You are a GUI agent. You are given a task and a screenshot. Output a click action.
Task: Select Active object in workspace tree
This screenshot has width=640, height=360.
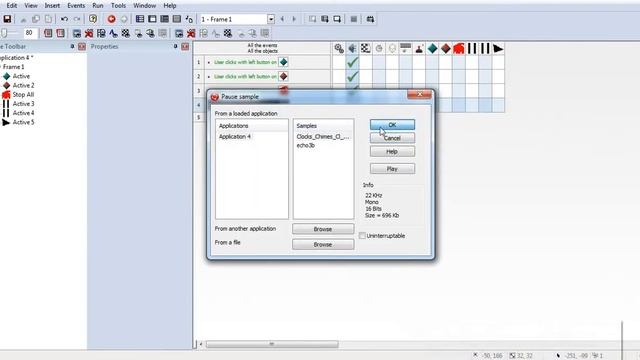(x=21, y=76)
